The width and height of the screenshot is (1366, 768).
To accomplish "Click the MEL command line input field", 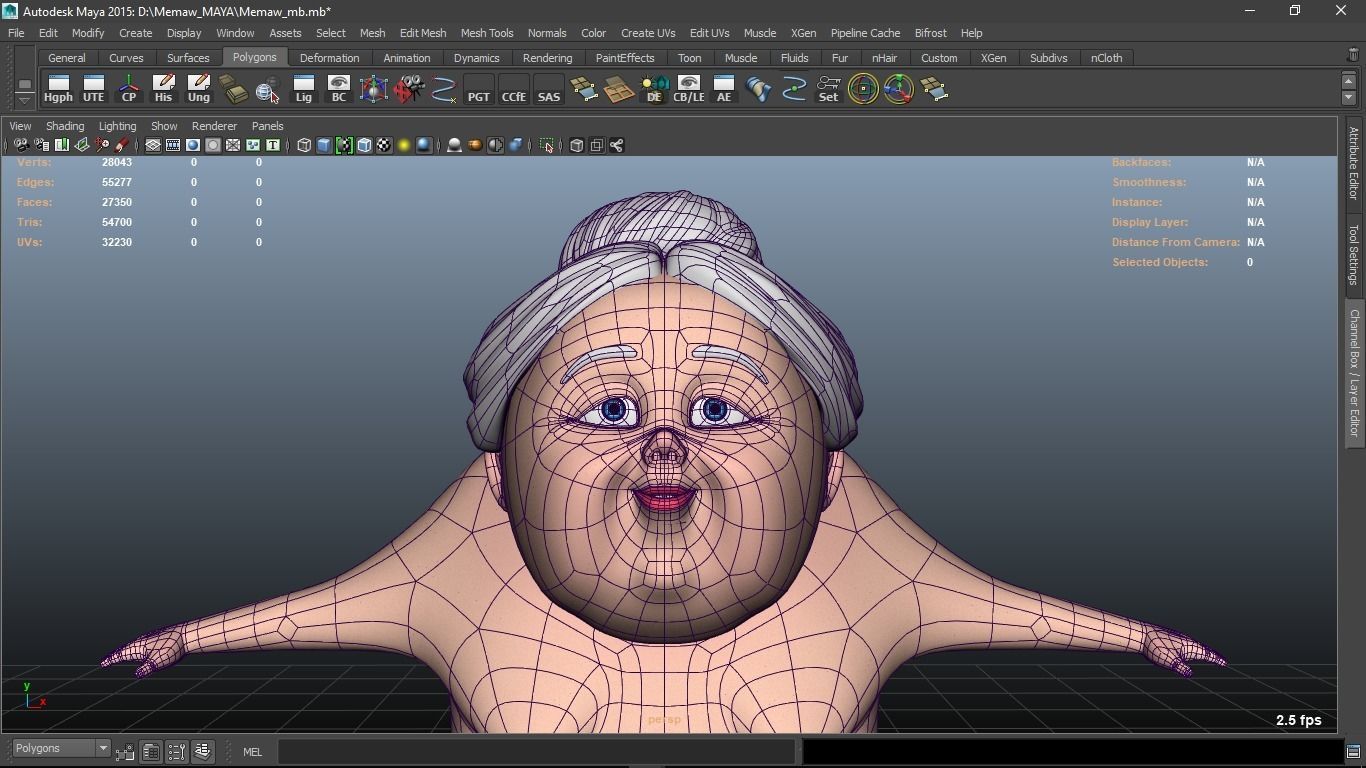I will pyautogui.click(x=536, y=752).
